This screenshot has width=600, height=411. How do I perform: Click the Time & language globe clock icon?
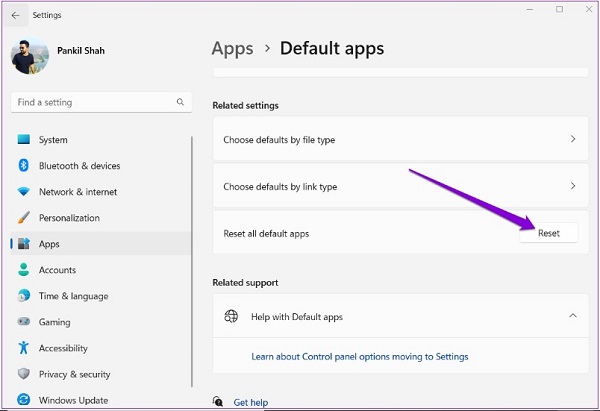(24, 295)
